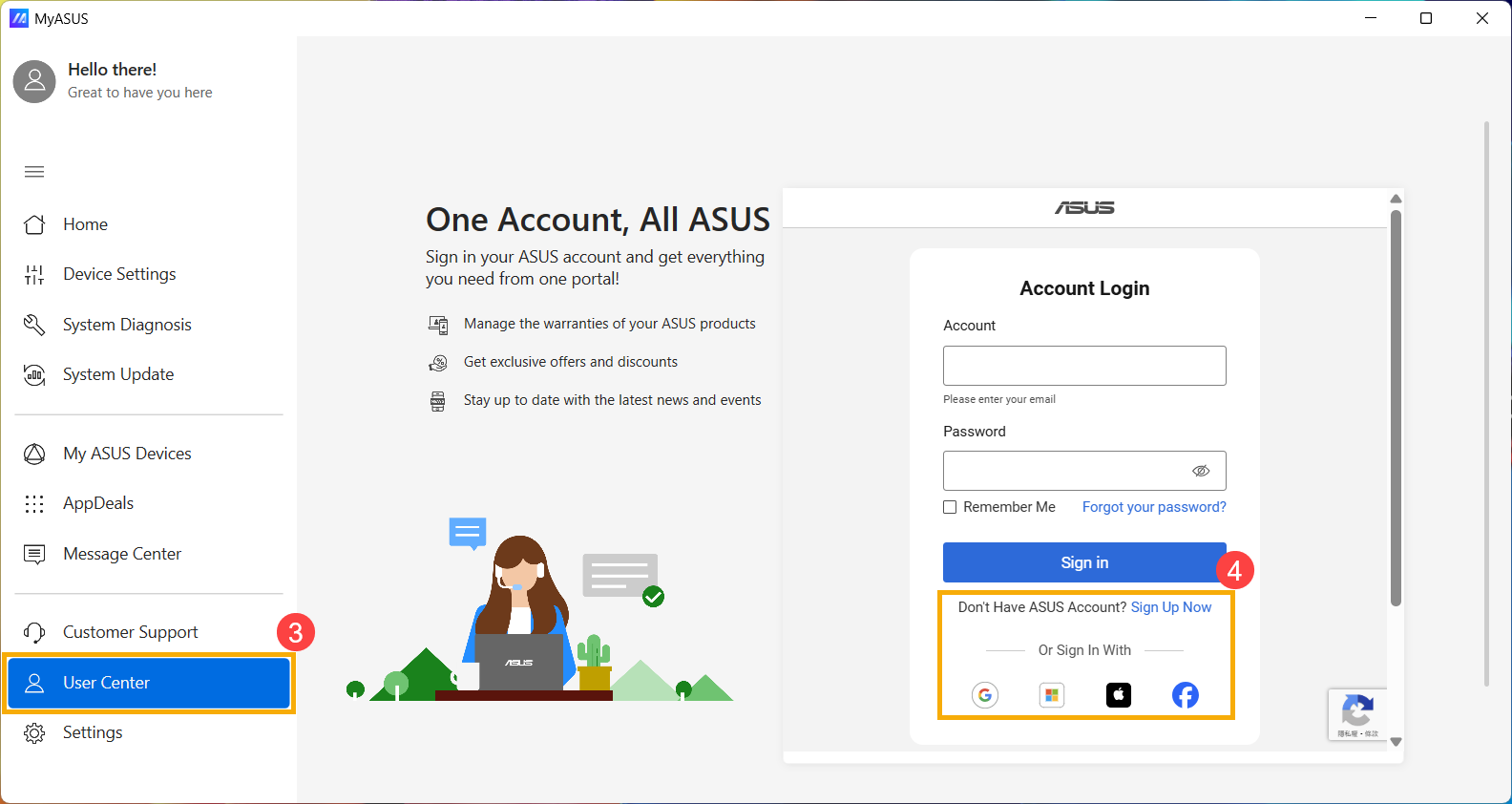
Task: Click login panel scroll down arrow
Action: [1396, 742]
